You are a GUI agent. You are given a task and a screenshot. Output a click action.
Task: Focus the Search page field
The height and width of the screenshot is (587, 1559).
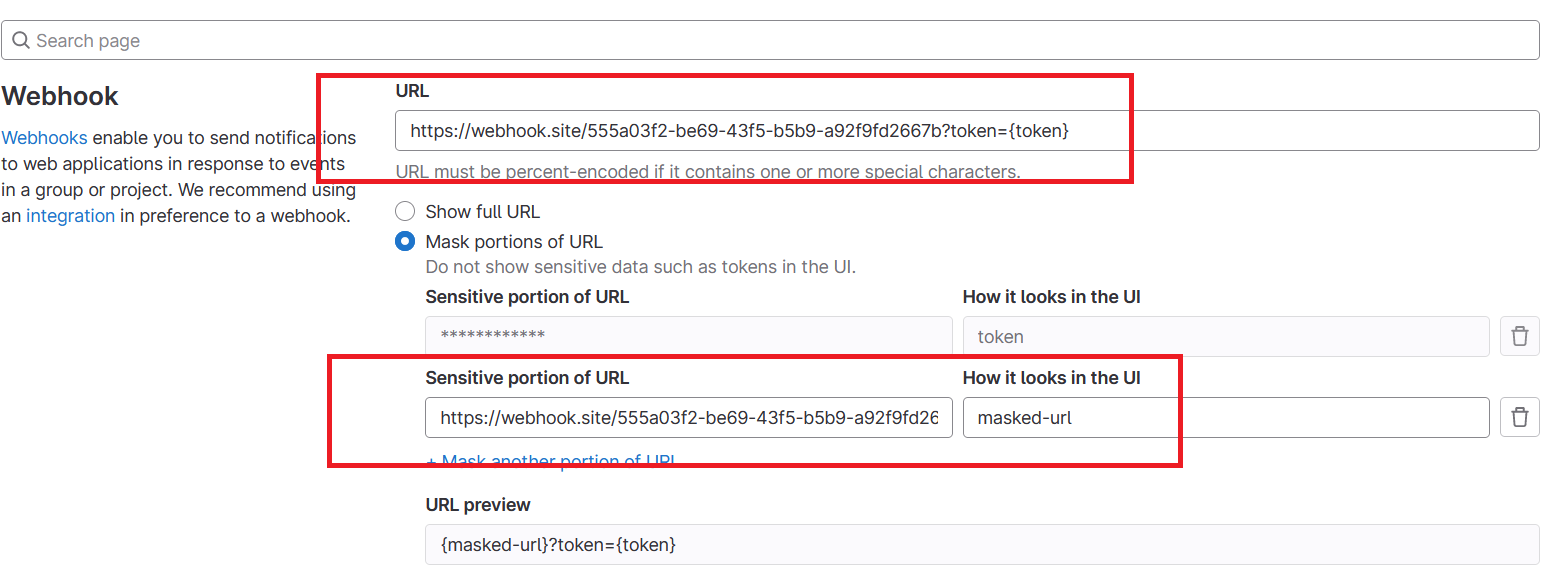[780, 41]
